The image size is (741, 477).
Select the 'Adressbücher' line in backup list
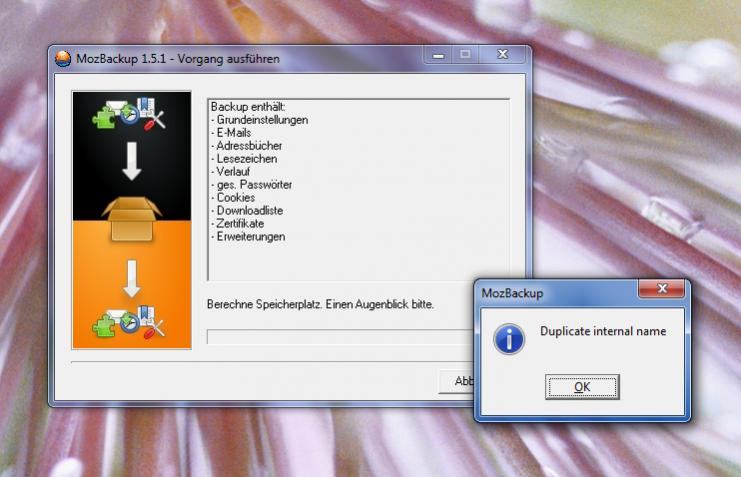click(x=247, y=146)
